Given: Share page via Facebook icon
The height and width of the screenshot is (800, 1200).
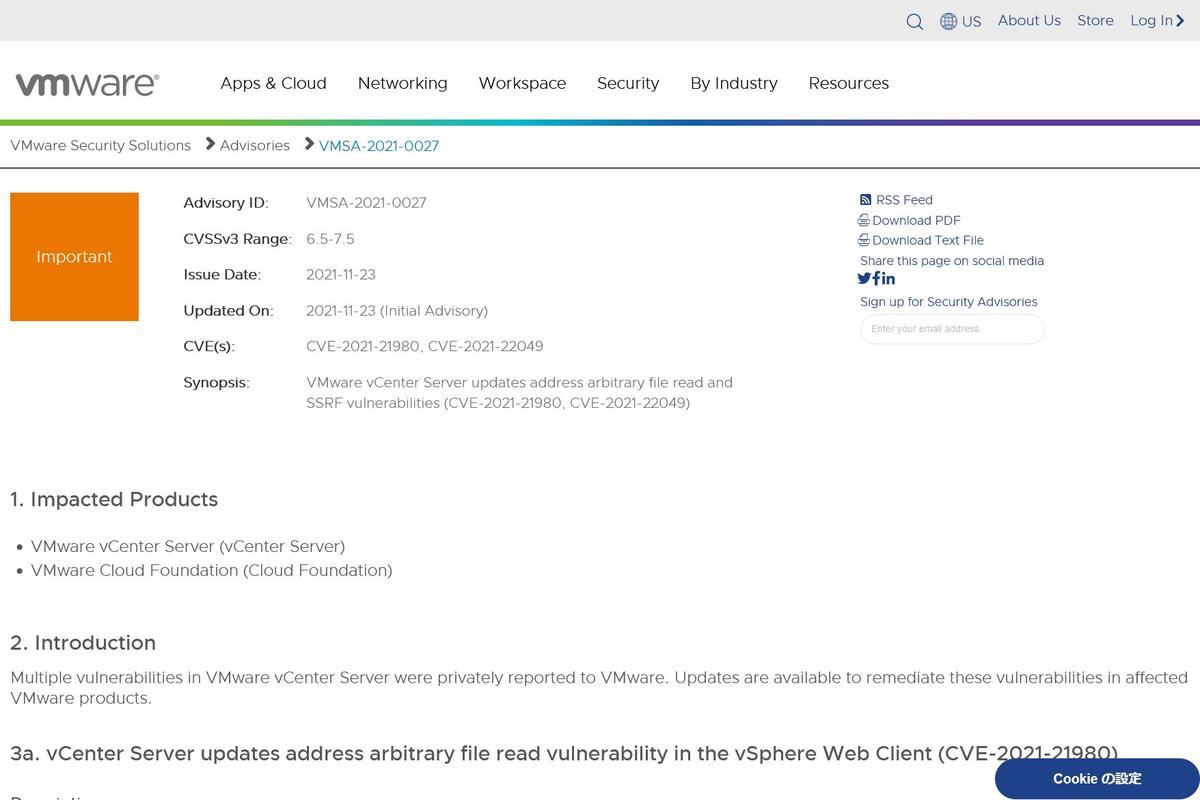Looking at the screenshot, I should click(x=877, y=279).
